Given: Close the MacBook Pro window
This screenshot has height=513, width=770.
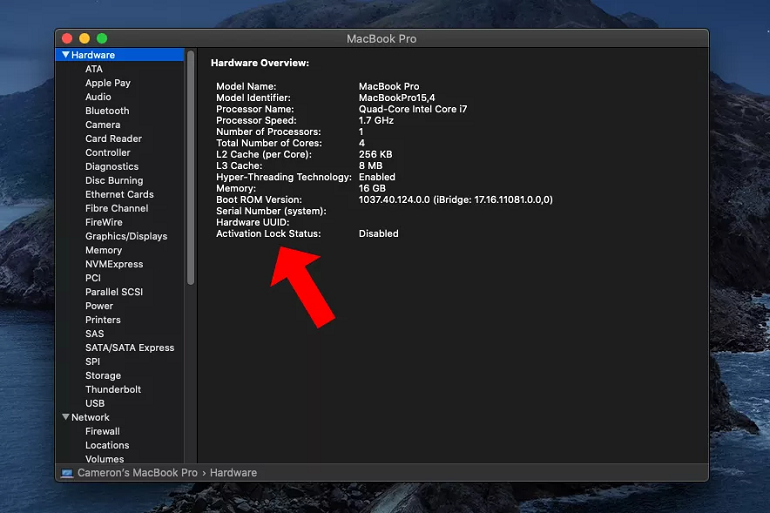Looking at the screenshot, I should coord(67,38).
